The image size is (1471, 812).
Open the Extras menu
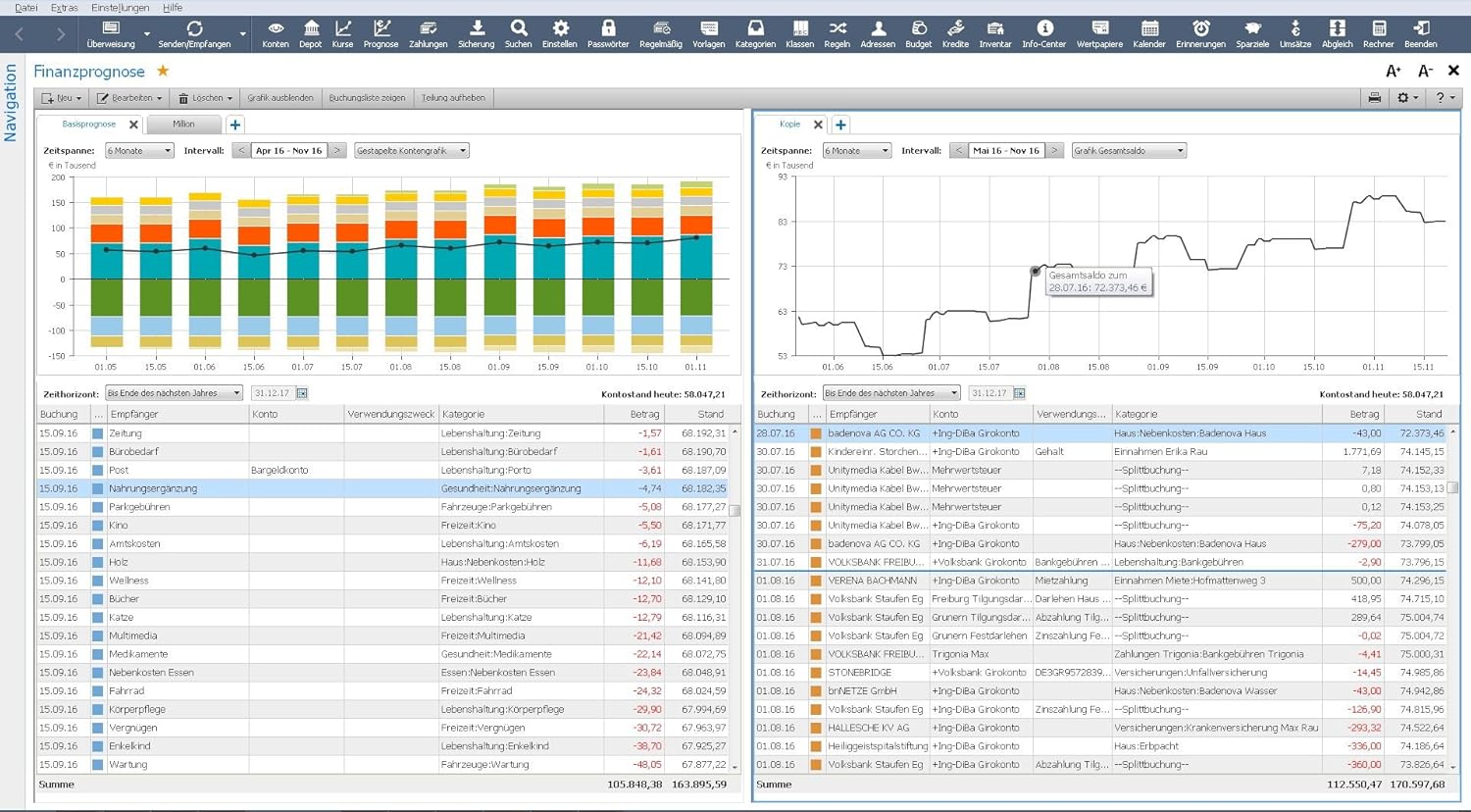tap(64, 8)
